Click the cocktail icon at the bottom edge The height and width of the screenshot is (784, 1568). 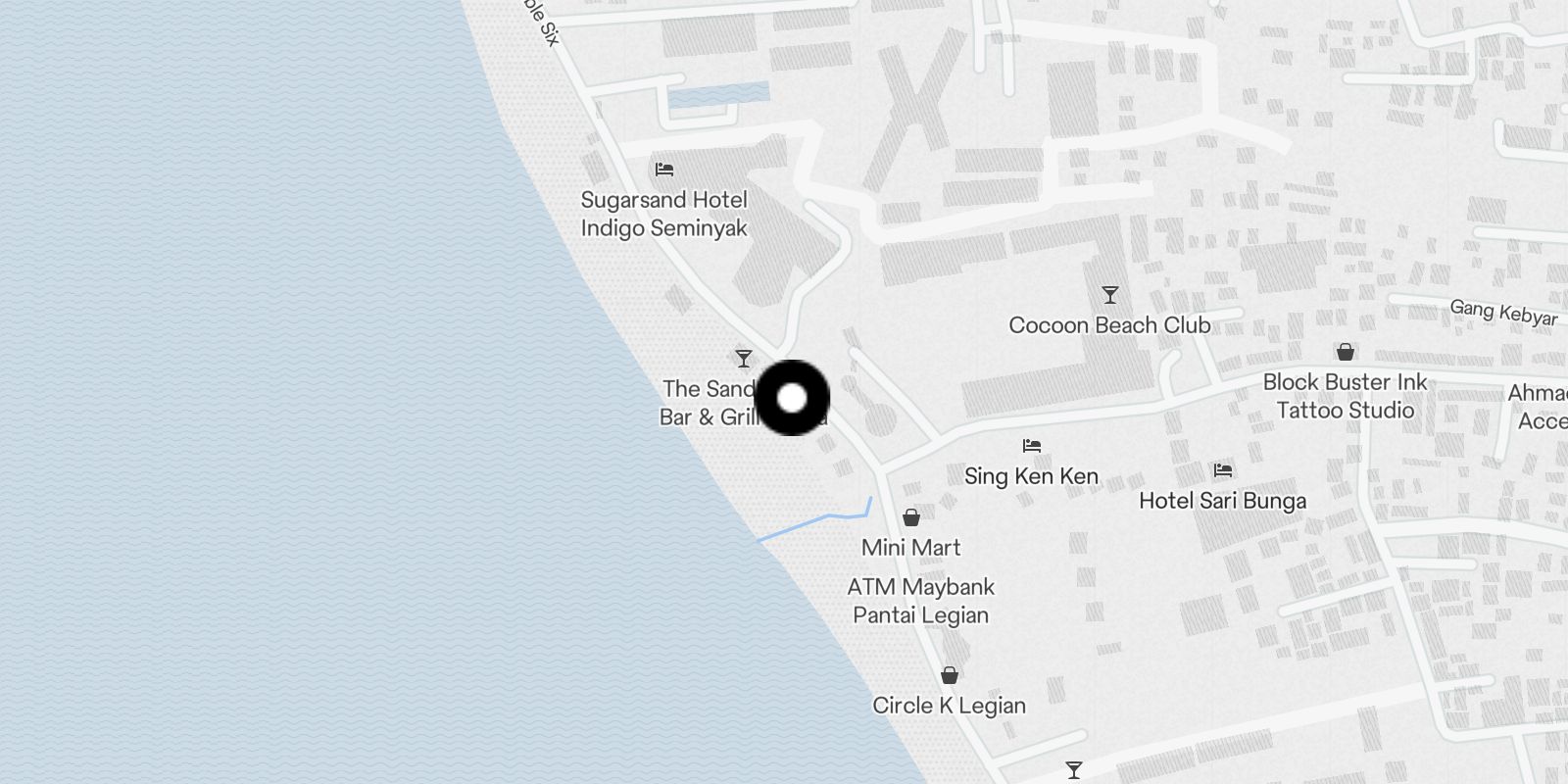point(1074,770)
